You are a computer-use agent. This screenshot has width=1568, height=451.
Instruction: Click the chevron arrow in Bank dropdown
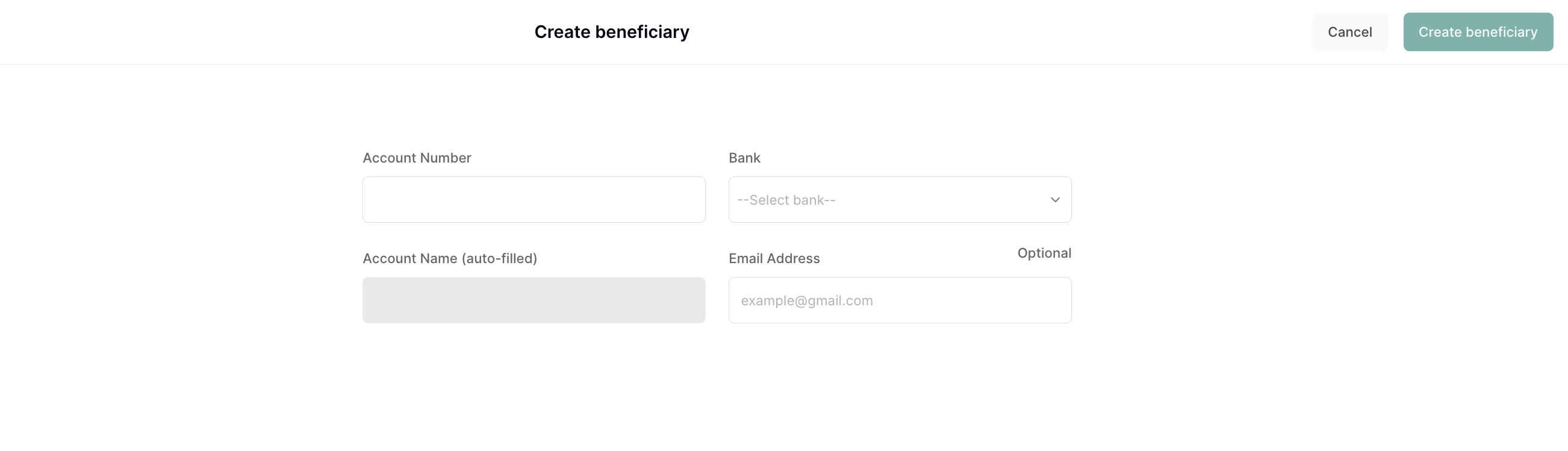1055,200
